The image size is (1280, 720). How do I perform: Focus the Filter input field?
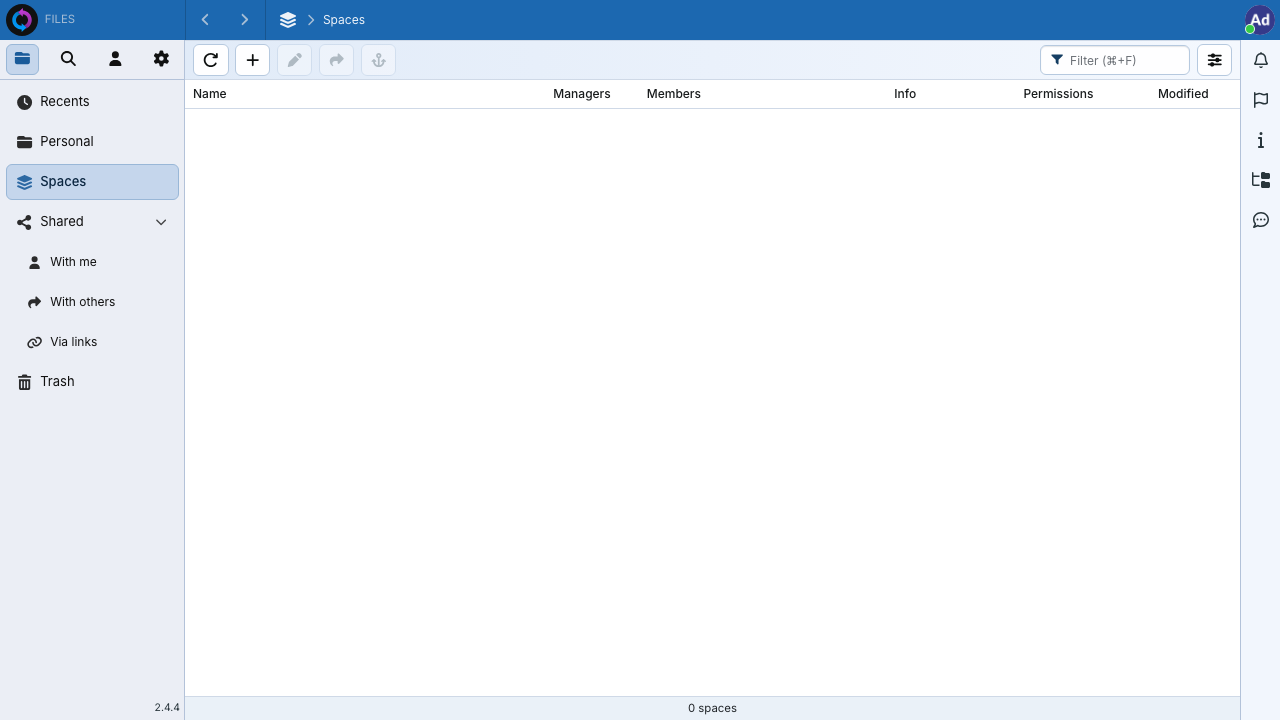point(1115,60)
